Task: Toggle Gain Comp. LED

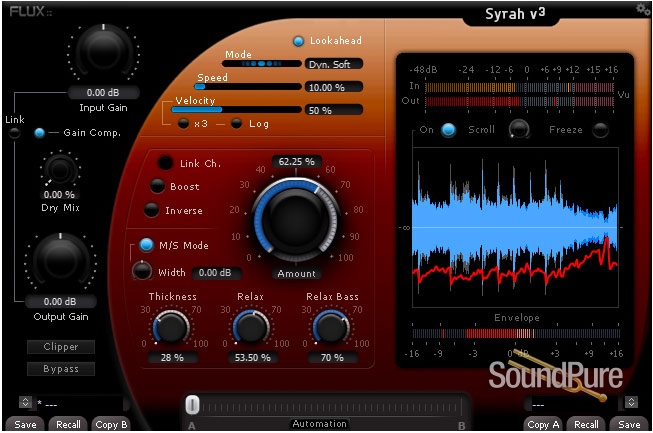Action: pos(40,133)
